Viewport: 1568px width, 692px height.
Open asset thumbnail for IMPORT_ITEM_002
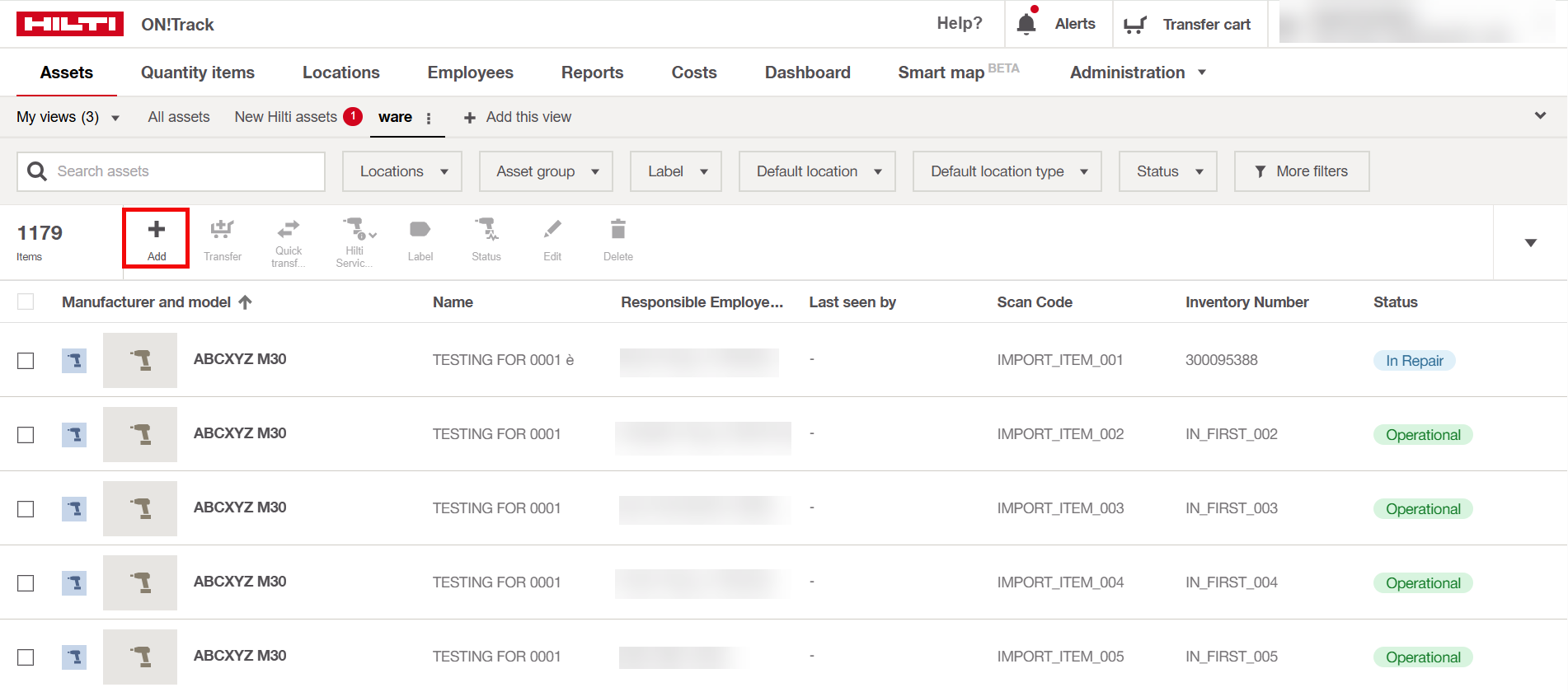point(140,434)
